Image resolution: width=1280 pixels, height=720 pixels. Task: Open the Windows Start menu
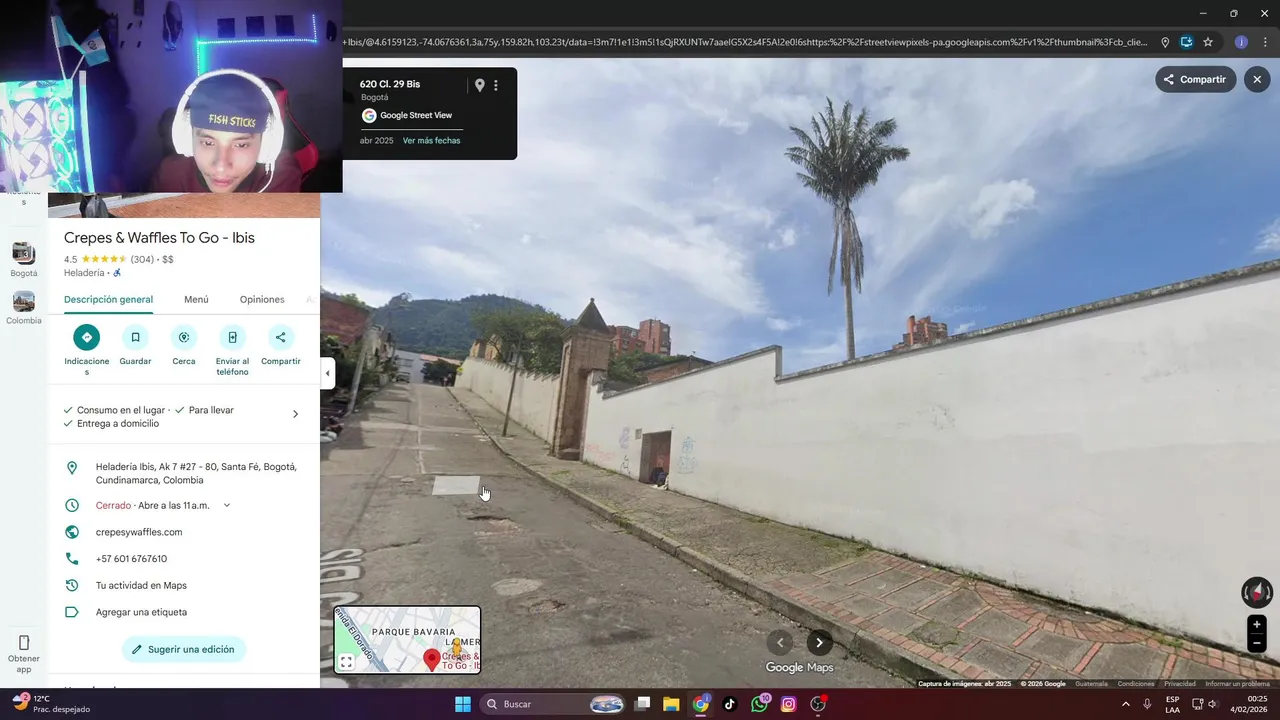point(463,704)
